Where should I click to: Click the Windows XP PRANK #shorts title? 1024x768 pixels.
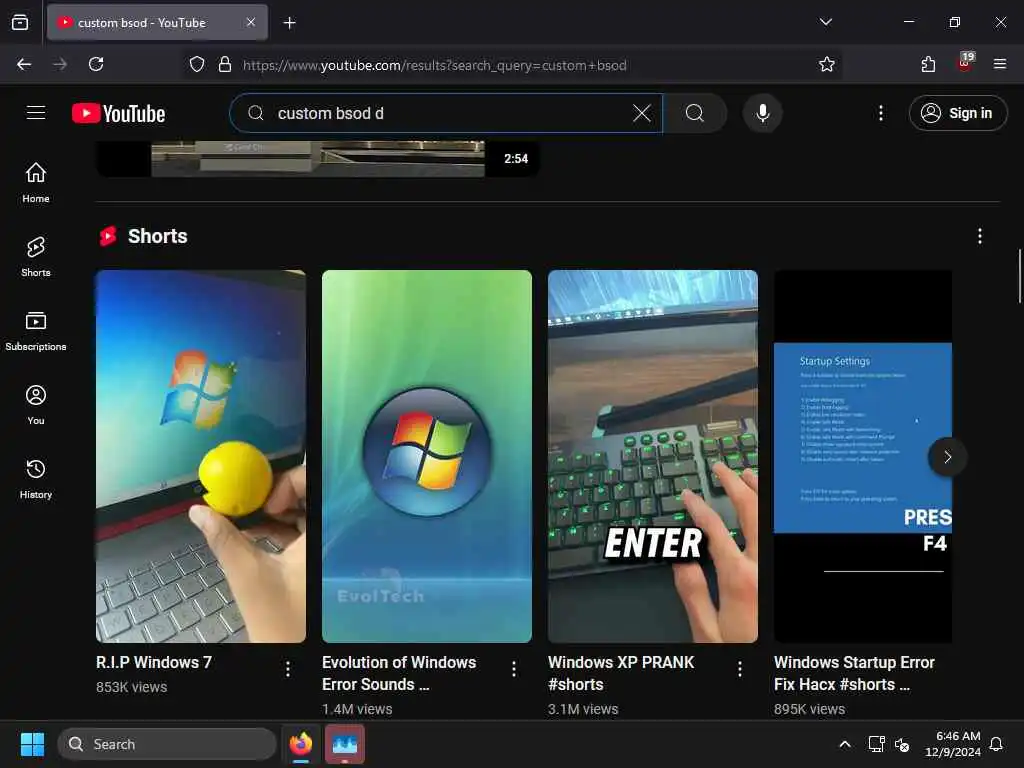click(x=621, y=673)
